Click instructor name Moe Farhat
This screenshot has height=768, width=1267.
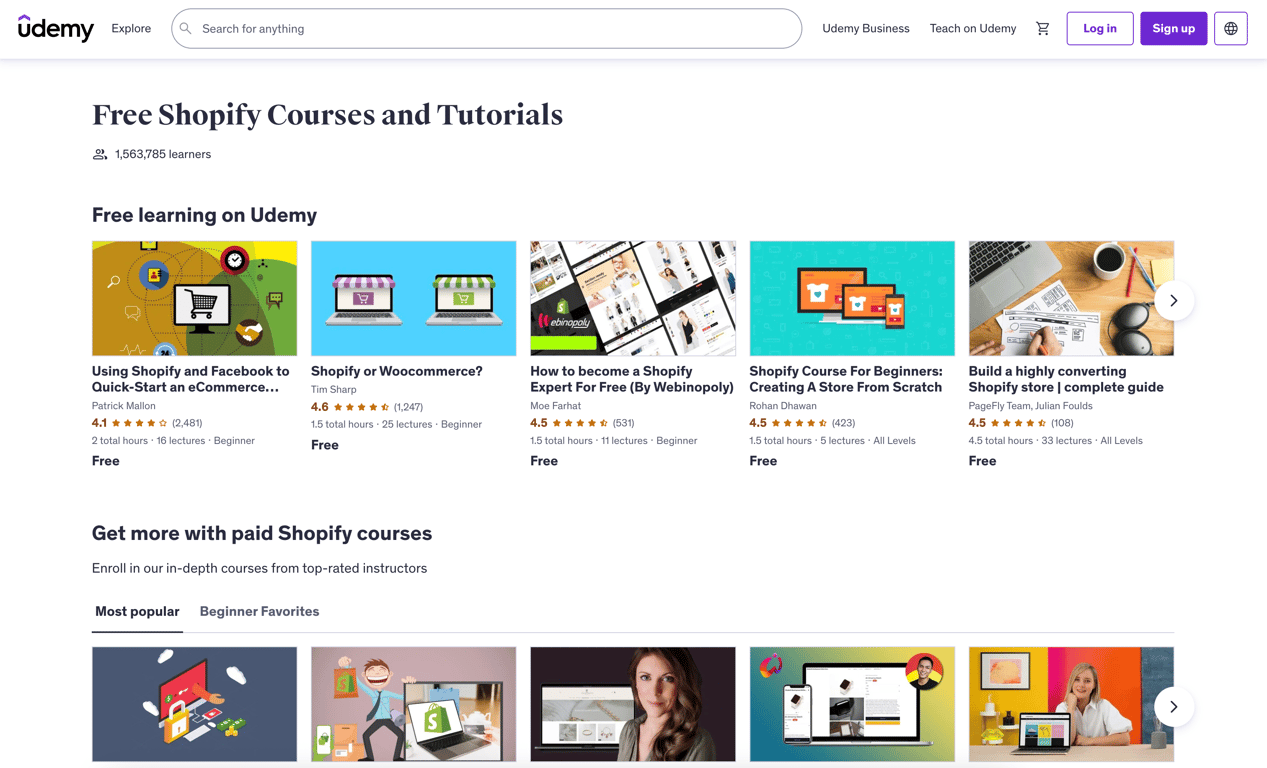tap(553, 406)
